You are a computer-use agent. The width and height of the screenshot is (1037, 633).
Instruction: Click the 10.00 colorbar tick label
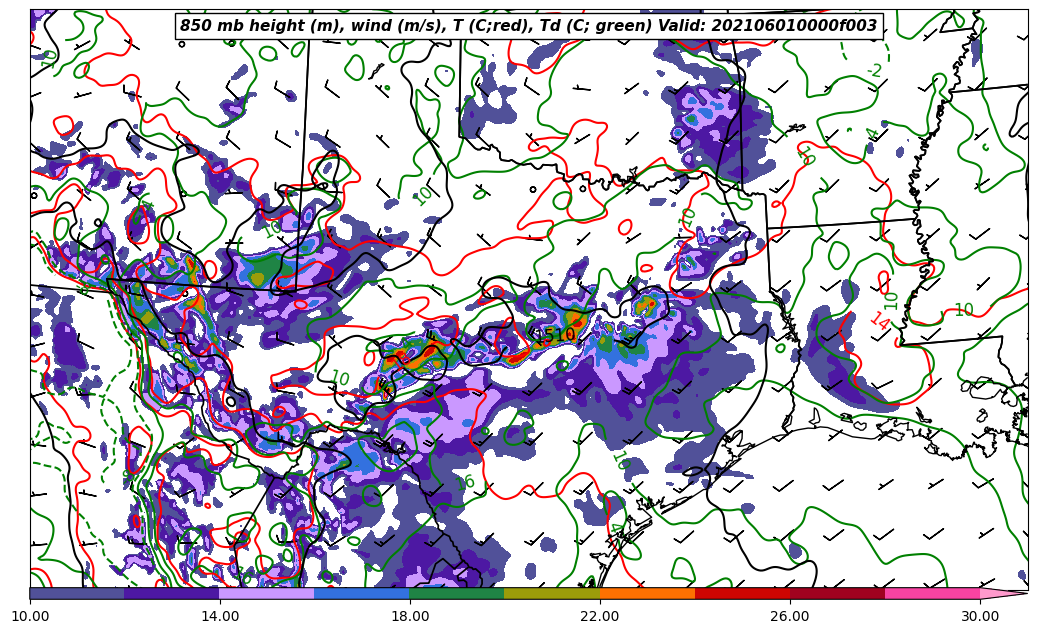(x=30, y=616)
